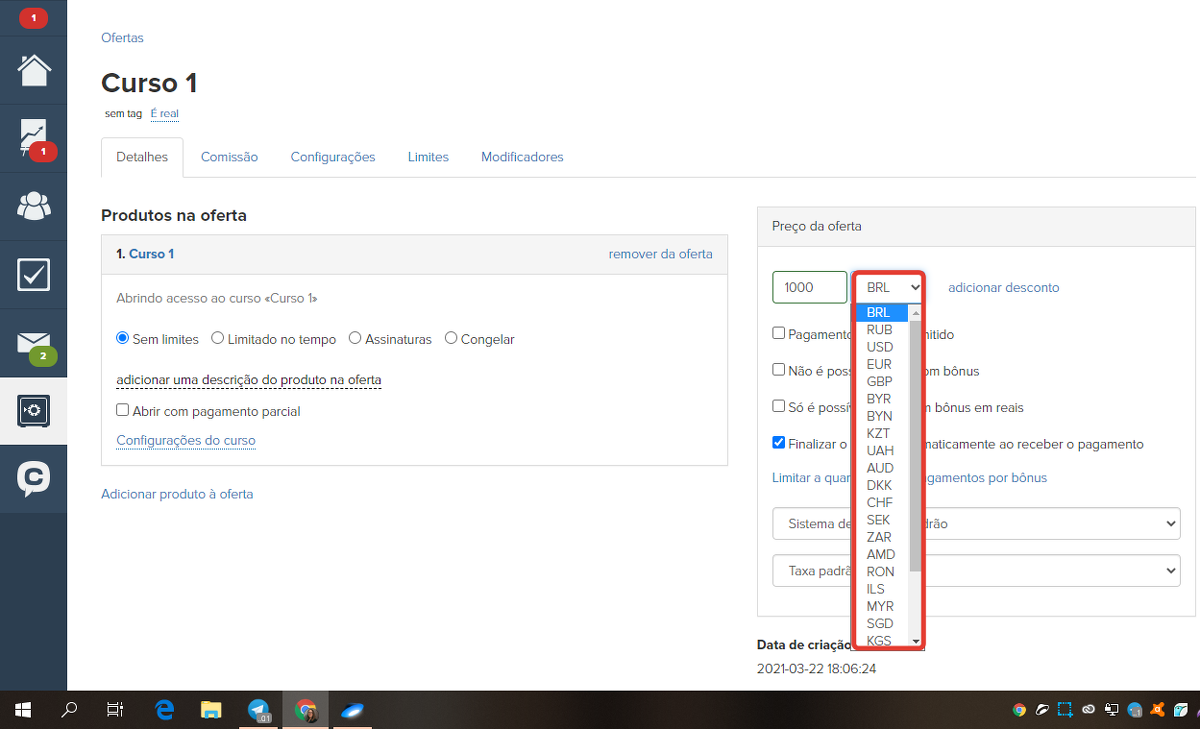
Task: Choose USD in the currency list
Action: click(880, 347)
